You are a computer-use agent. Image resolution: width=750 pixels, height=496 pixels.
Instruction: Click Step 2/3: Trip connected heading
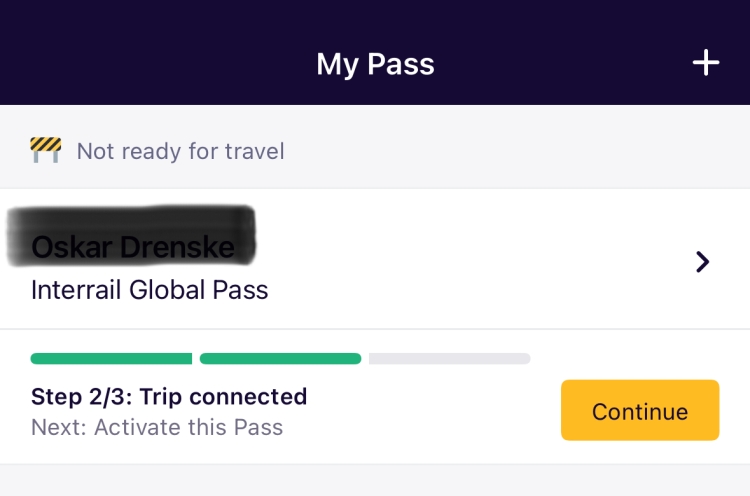pyautogui.click(x=169, y=397)
